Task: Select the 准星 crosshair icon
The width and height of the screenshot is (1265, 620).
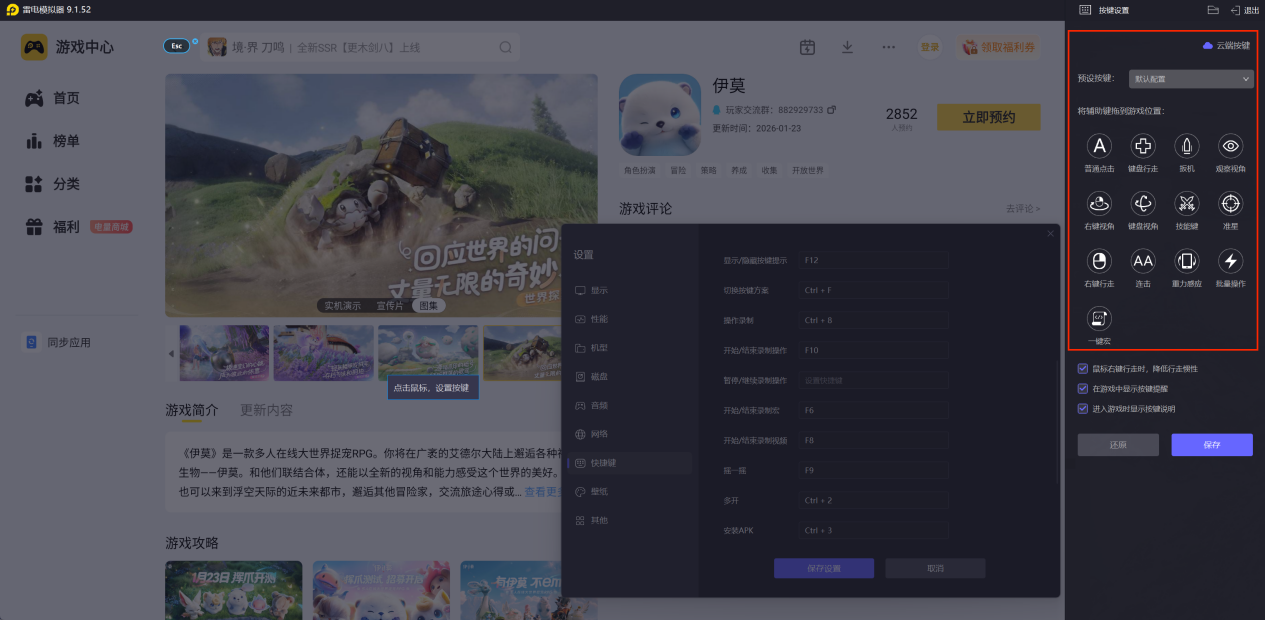Action: click(x=1231, y=204)
